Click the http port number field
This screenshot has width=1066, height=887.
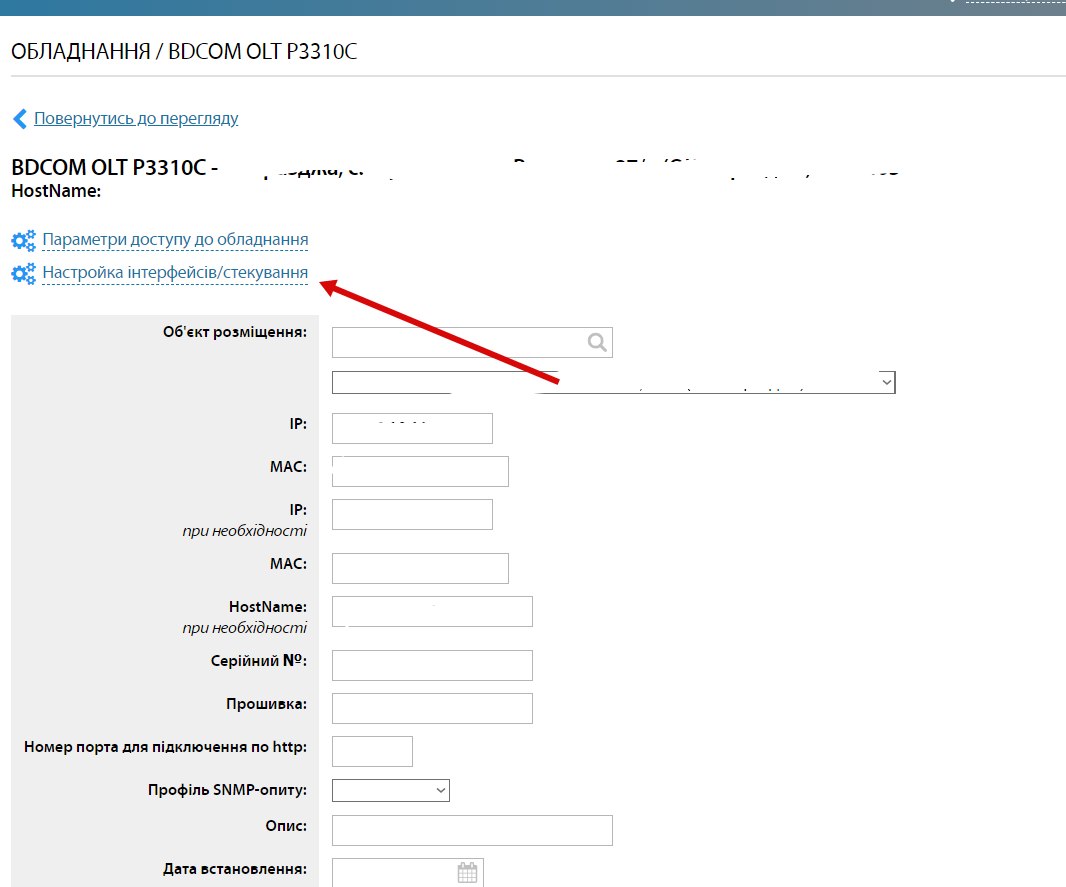tap(372, 751)
